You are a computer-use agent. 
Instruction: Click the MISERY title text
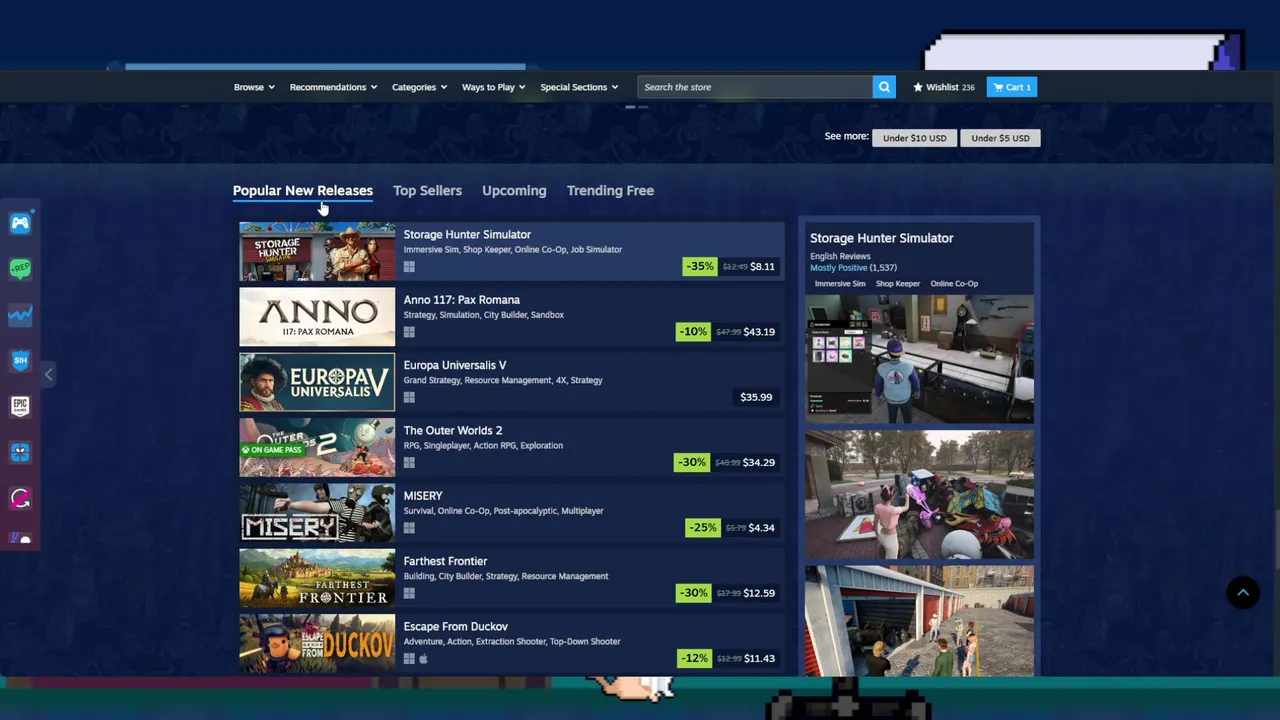(423, 496)
